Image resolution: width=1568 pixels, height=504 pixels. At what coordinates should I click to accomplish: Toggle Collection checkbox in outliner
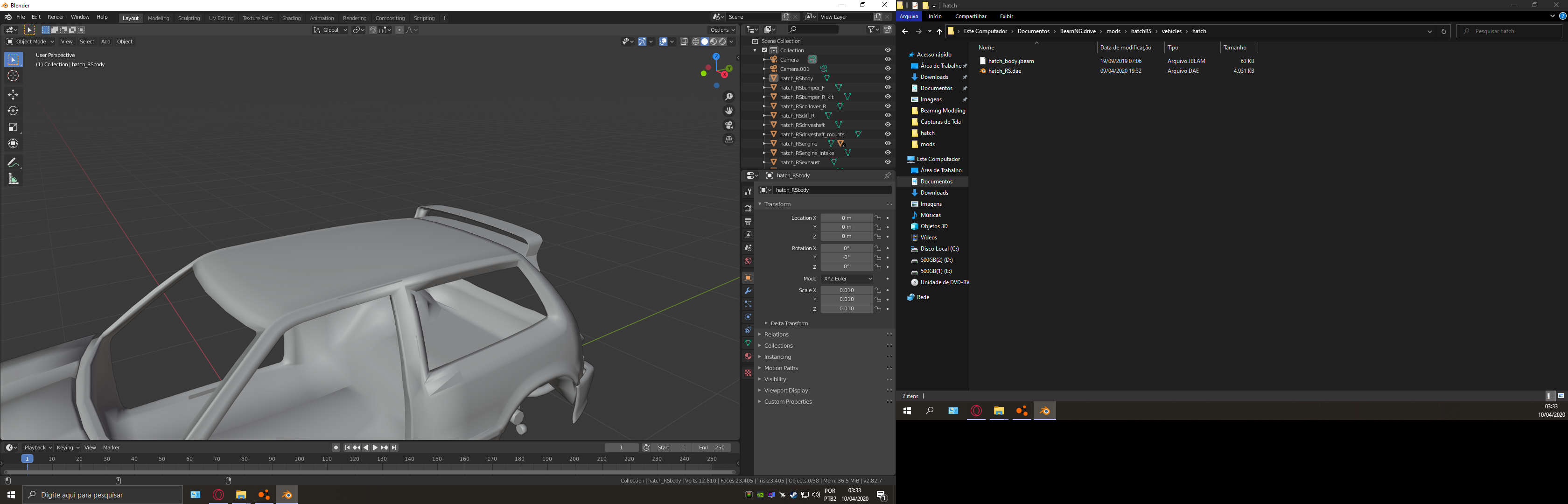pos(764,50)
